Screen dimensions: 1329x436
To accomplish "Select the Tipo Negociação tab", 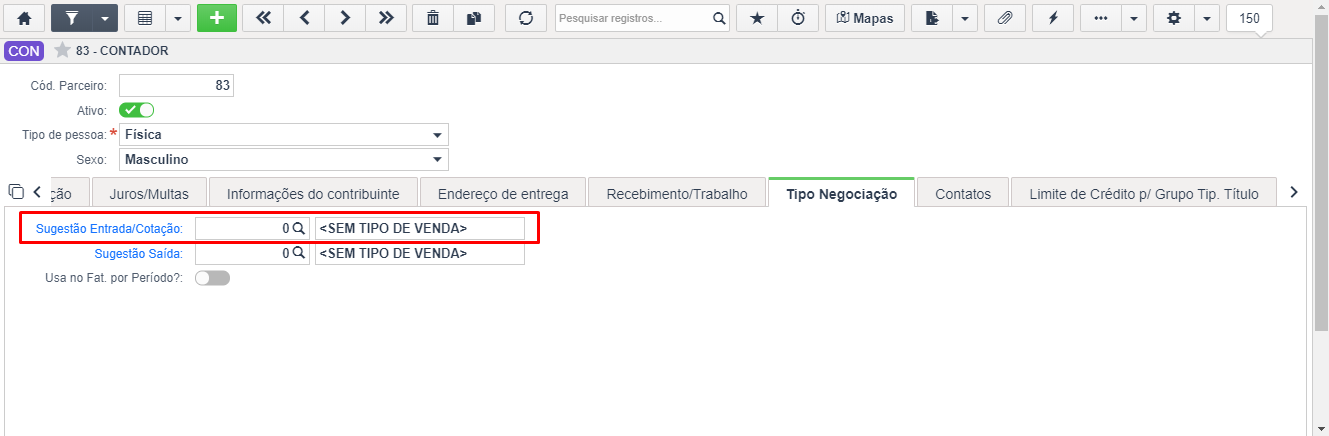I will [842, 194].
